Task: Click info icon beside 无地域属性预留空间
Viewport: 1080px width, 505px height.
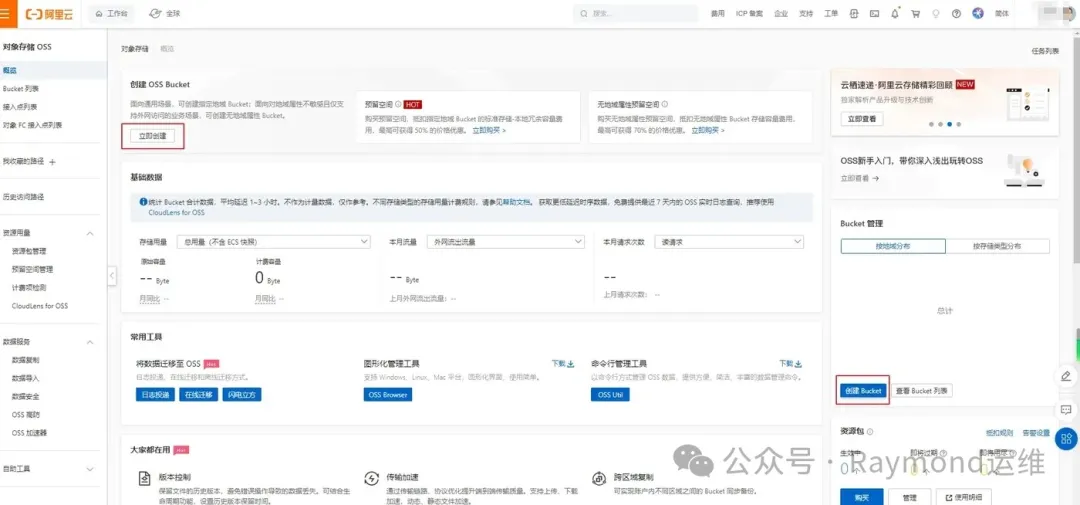Action: click(665, 105)
